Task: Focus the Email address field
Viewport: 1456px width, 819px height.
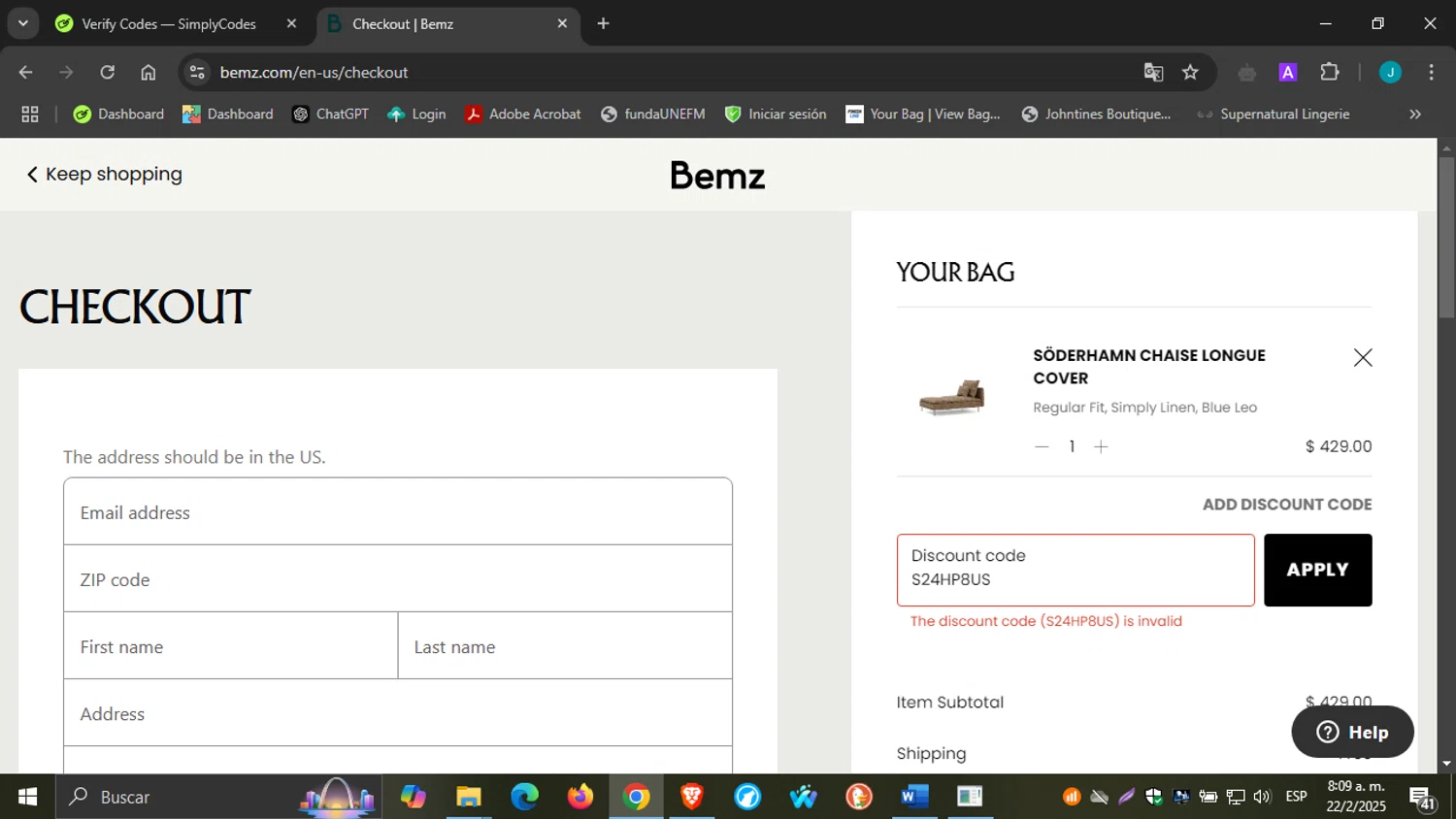Action: (398, 511)
